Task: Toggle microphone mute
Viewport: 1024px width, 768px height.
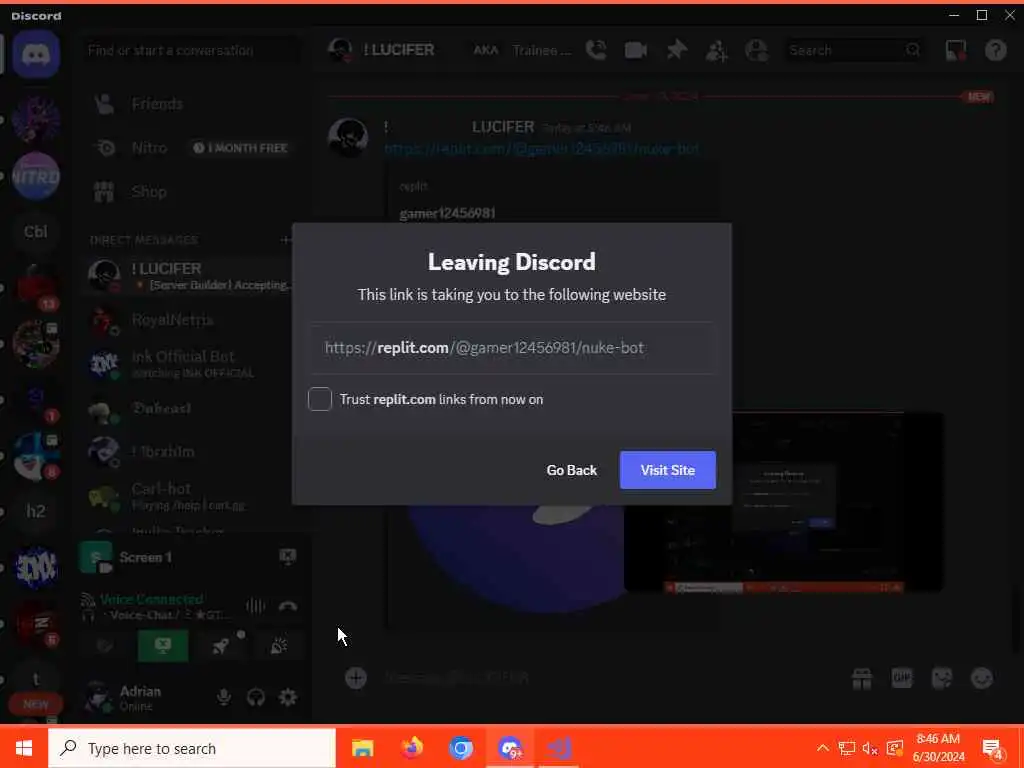Action: pos(224,697)
